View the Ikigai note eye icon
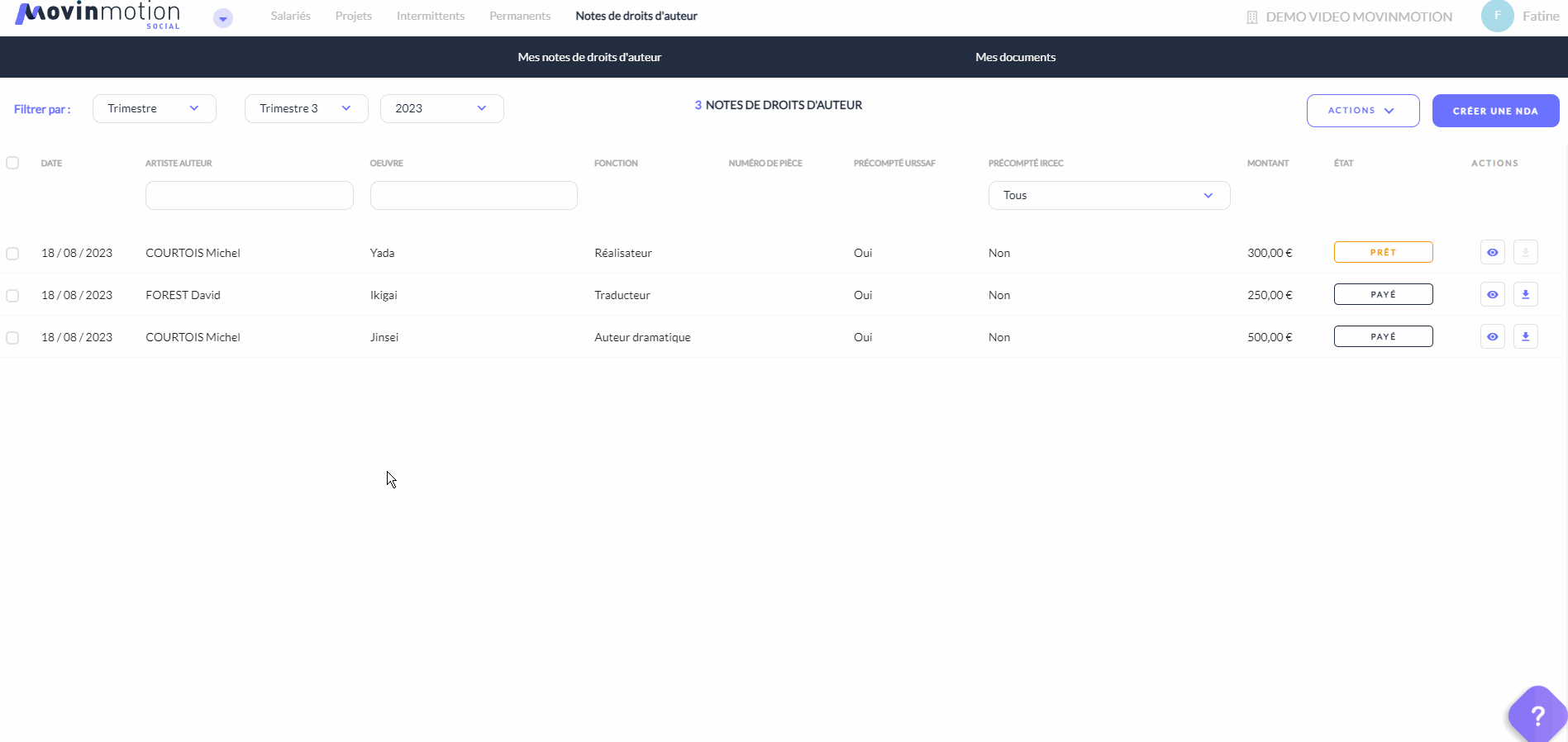1568x742 pixels. point(1492,294)
